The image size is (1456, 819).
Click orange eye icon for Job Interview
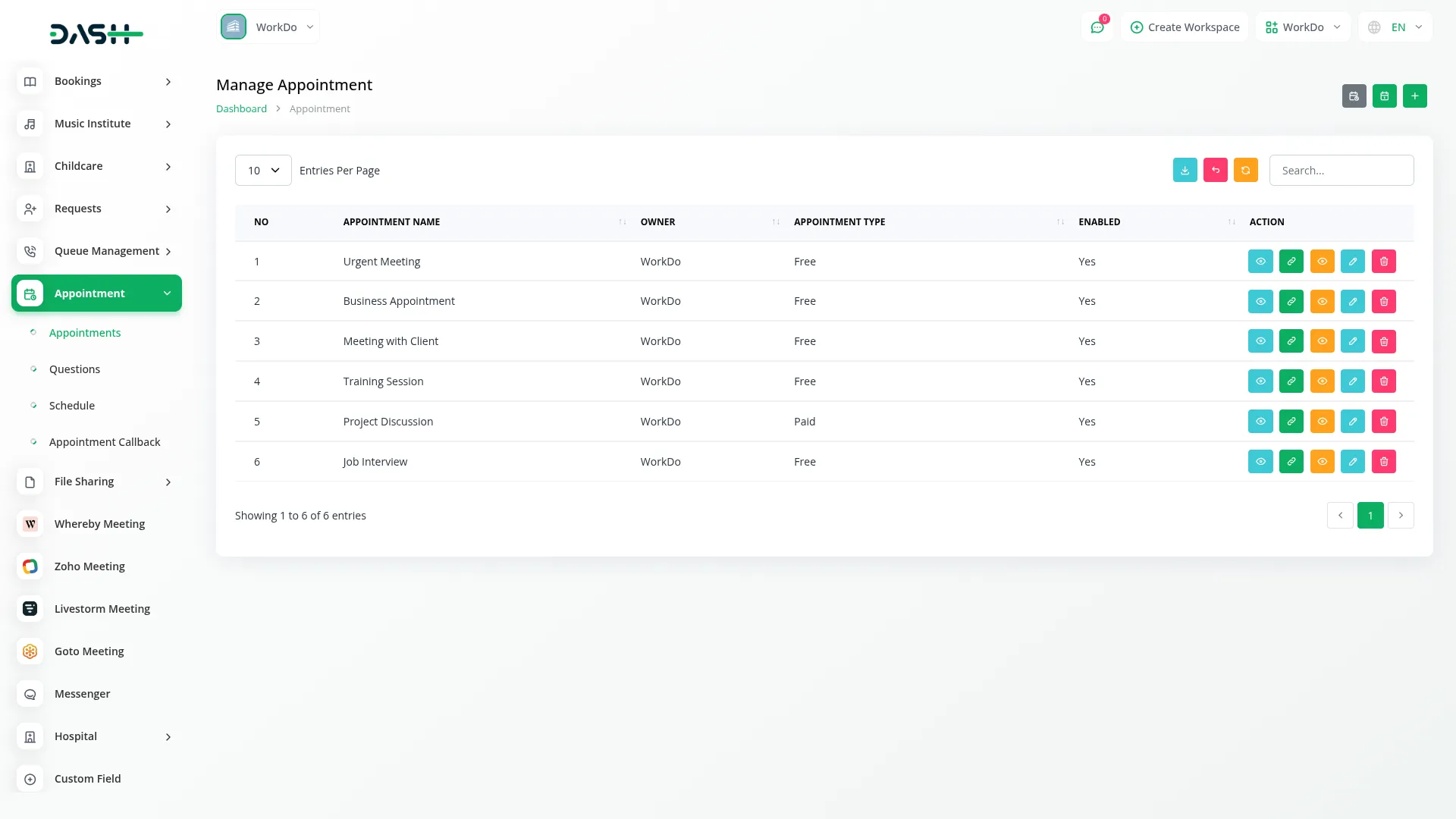pyautogui.click(x=1322, y=462)
